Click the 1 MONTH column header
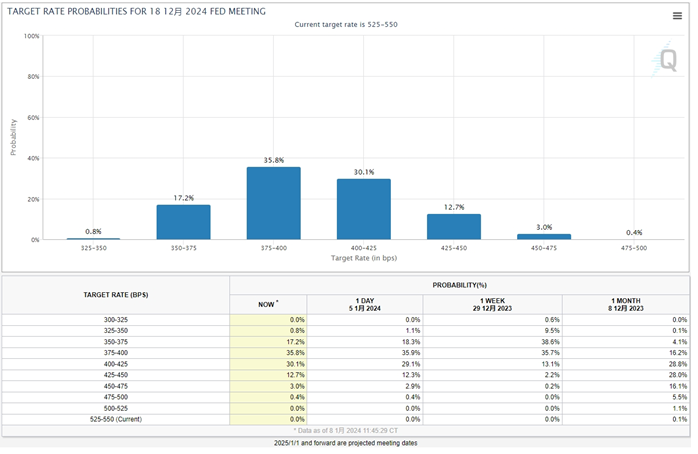 (625, 303)
